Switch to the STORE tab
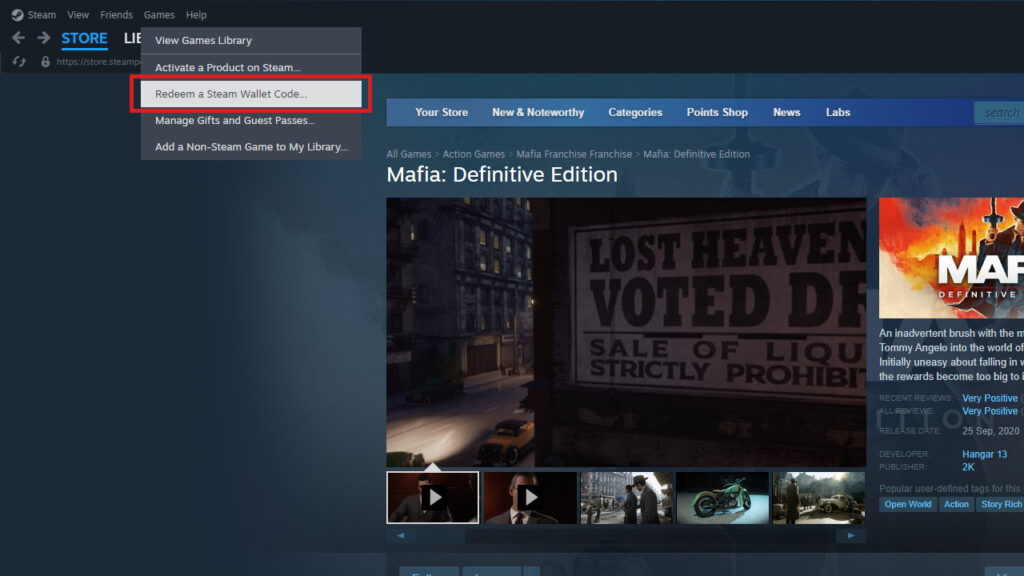The height and width of the screenshot is (576, 1024). coord(84,38)
